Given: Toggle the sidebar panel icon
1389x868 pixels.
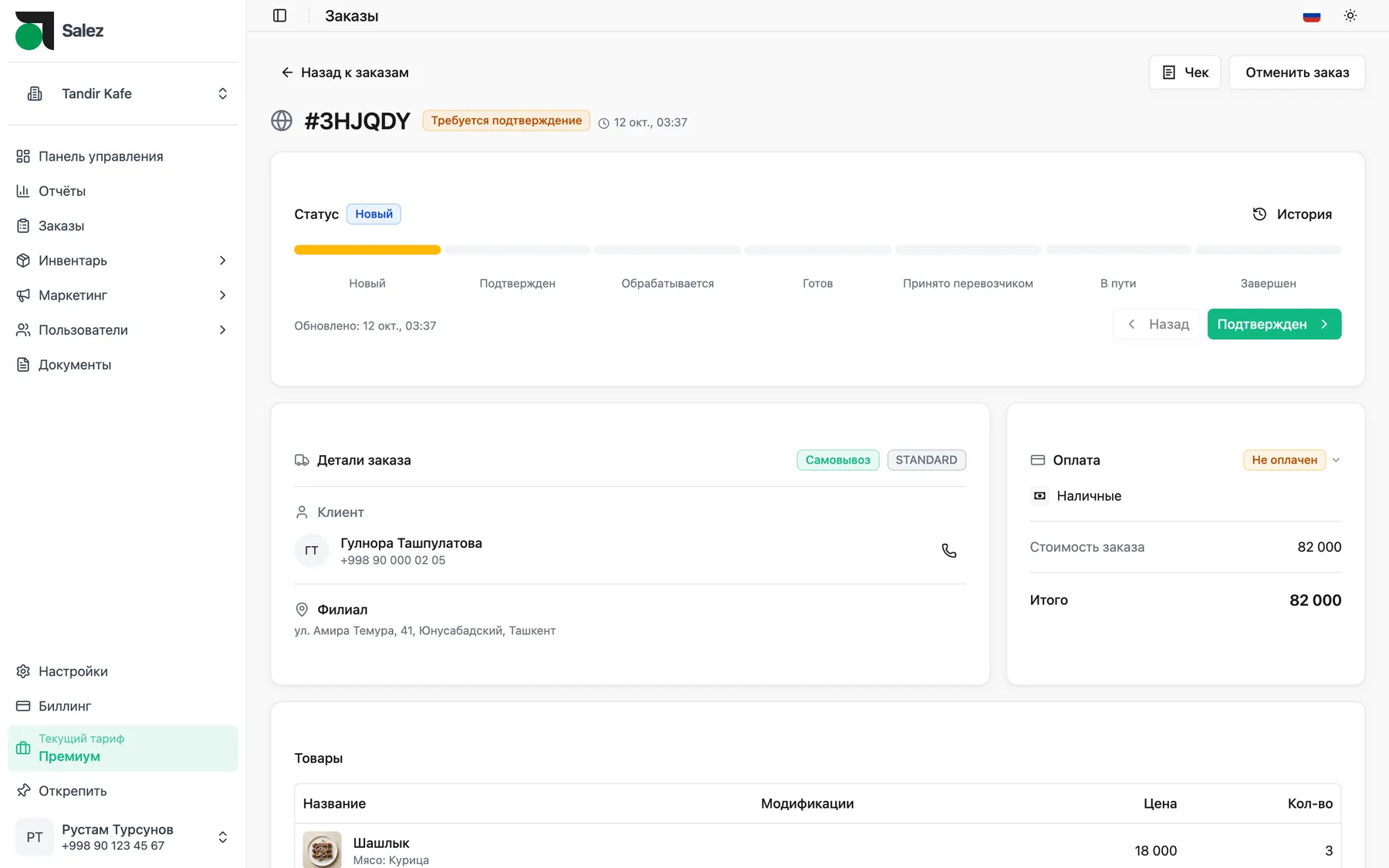Looking at the screenshot, I should tap(279, 15).
